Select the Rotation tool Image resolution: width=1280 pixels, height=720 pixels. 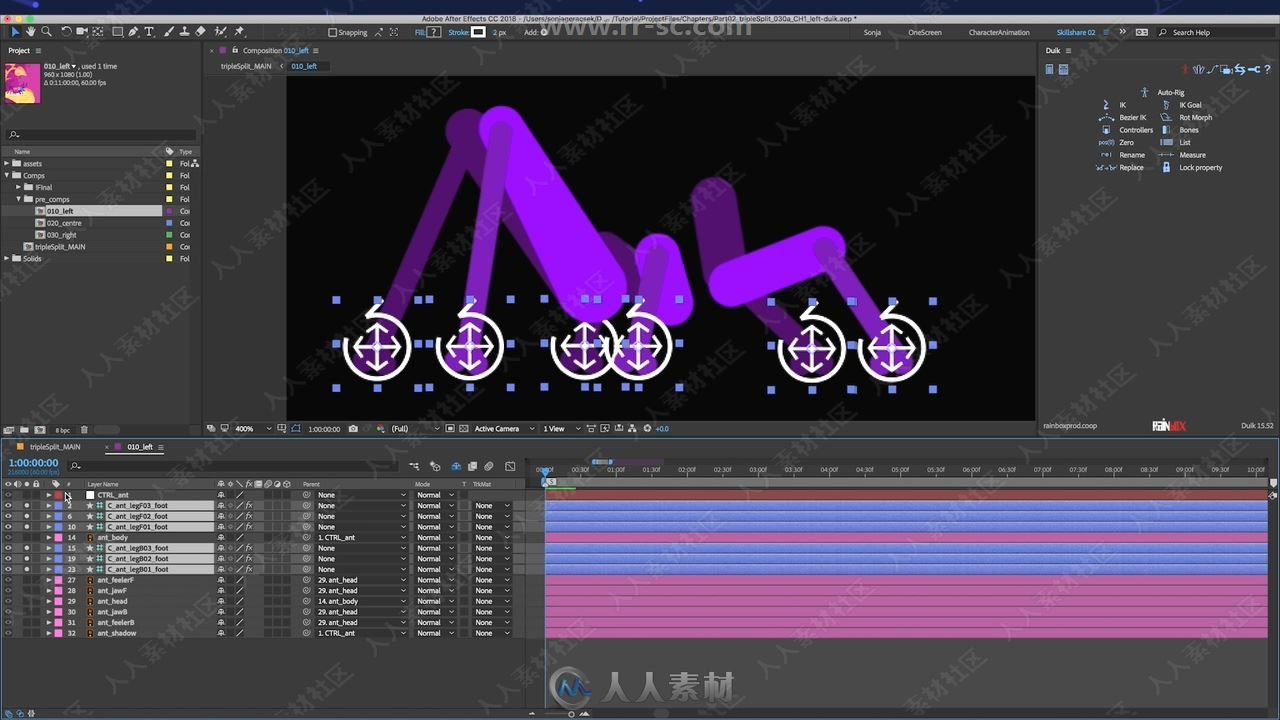[66, 32]
